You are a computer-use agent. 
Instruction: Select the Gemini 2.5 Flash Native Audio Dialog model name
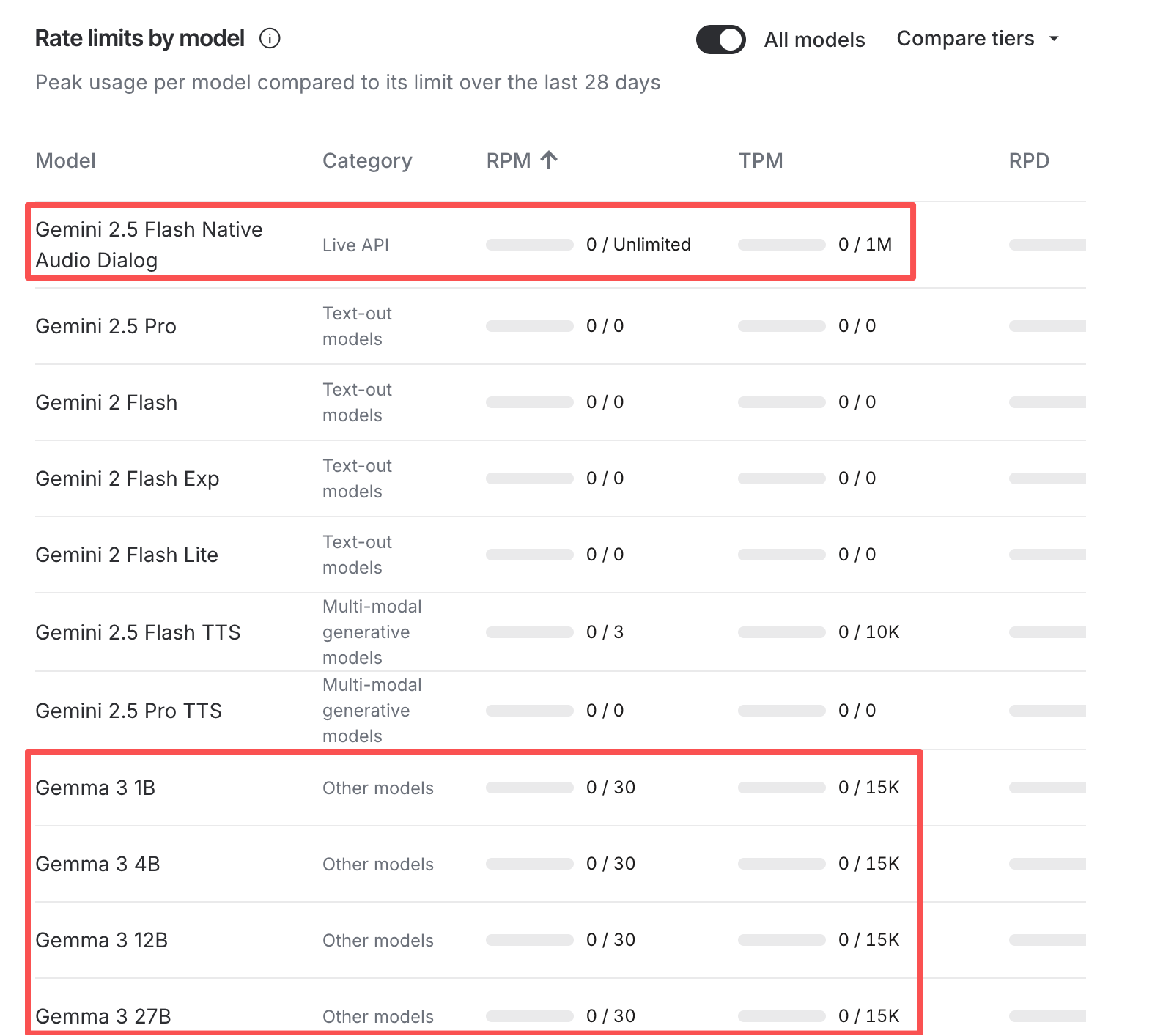tap(149, 245)
